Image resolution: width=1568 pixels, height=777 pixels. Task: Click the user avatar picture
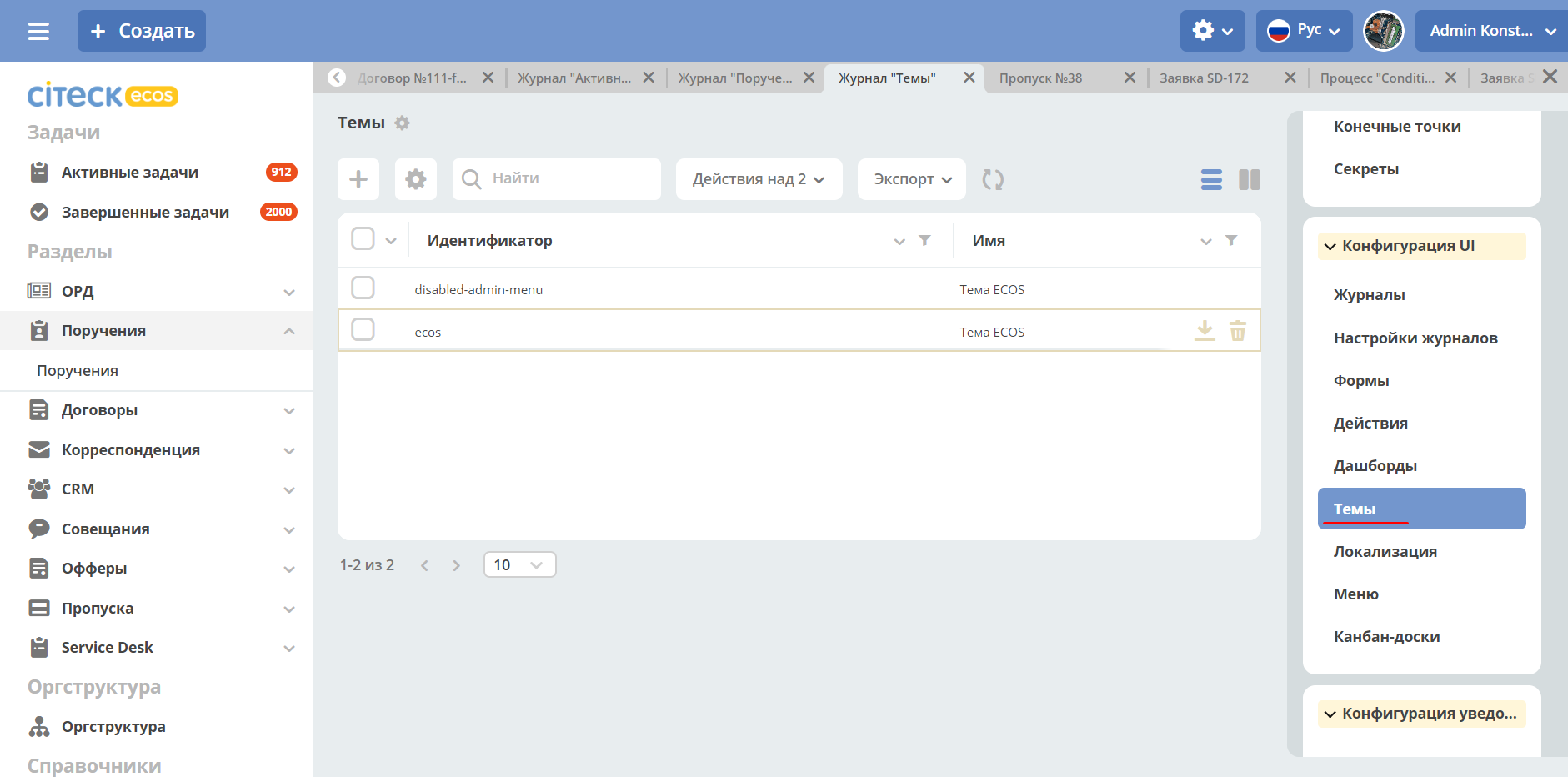pos(1383,31)
